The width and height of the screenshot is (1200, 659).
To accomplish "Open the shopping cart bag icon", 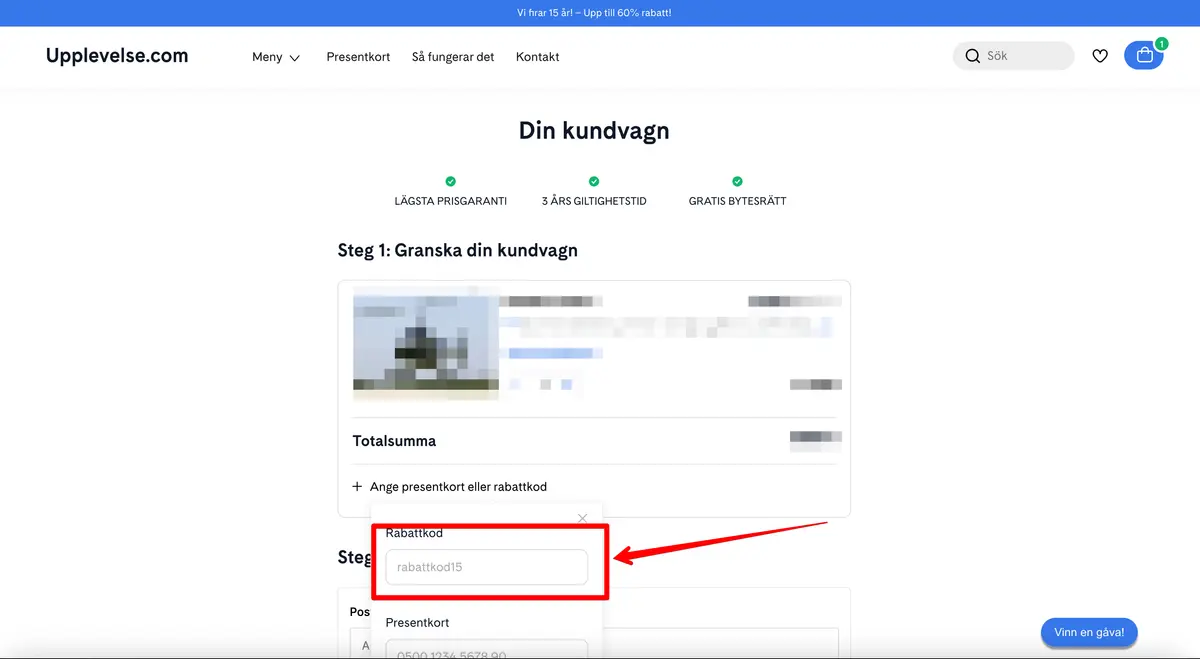I will tap(1142, 56).
